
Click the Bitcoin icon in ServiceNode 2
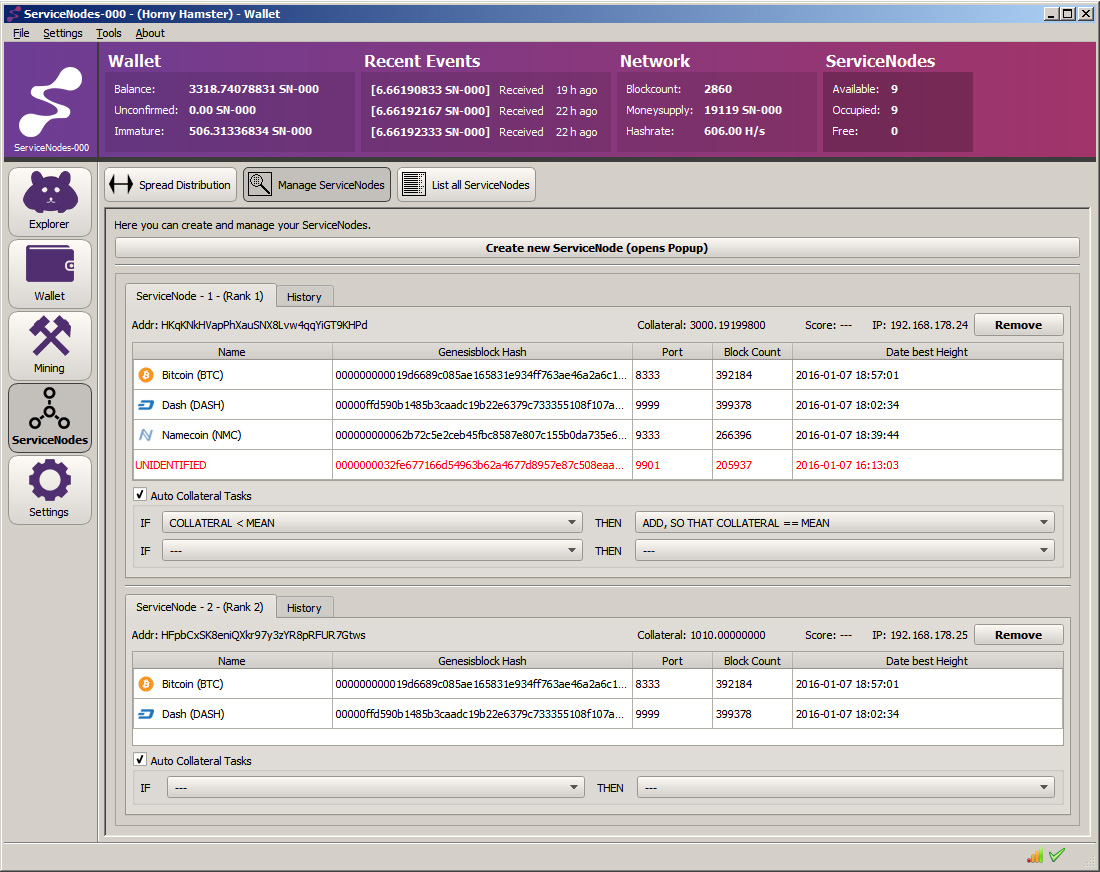point(146,684)
